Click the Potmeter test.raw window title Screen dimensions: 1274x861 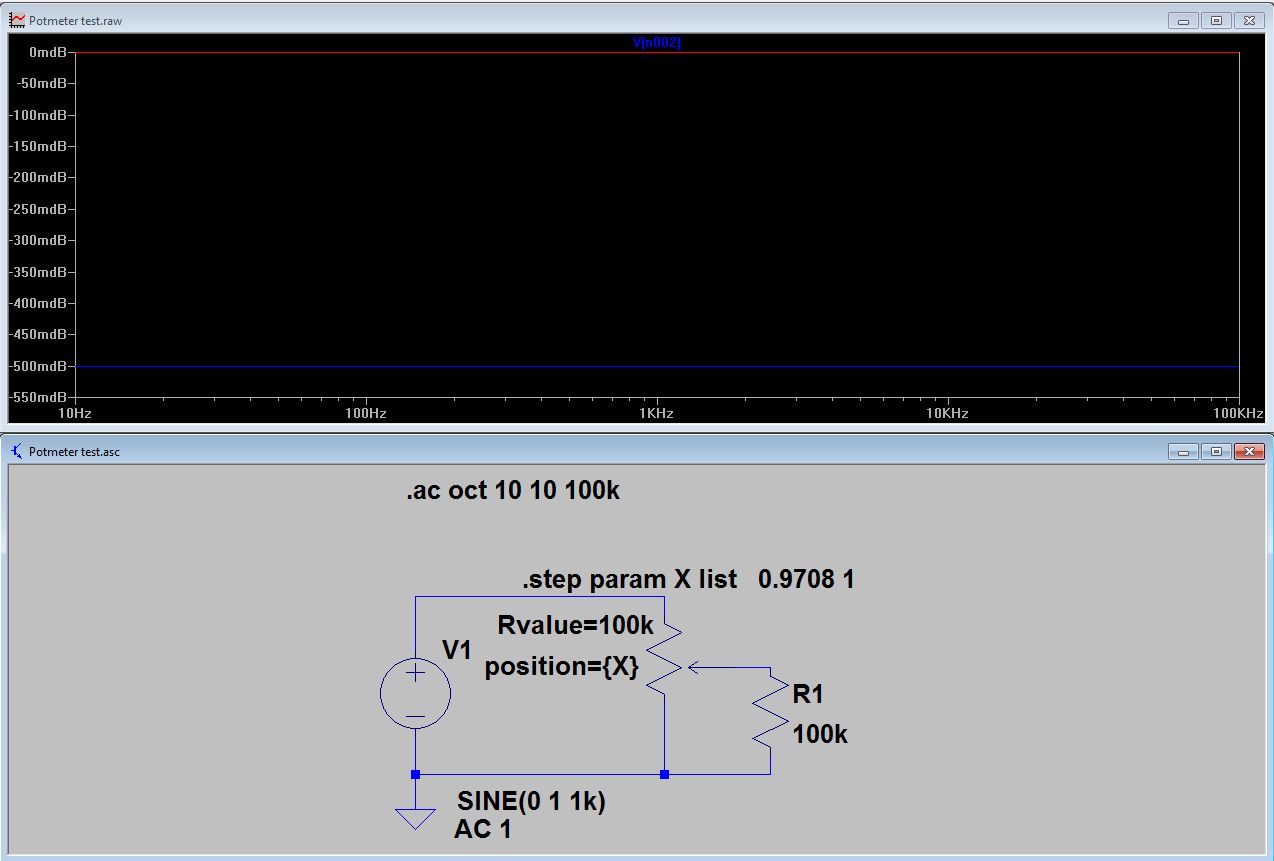(x=77, y=20)
